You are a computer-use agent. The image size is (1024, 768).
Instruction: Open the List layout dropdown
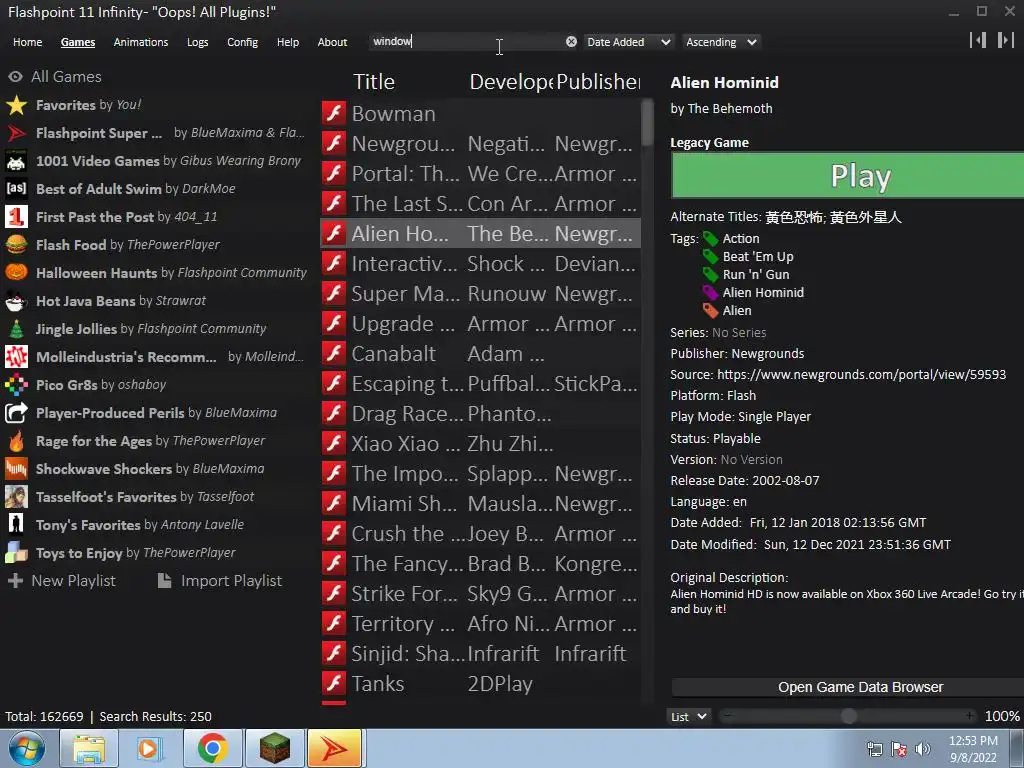pos(689,716)
